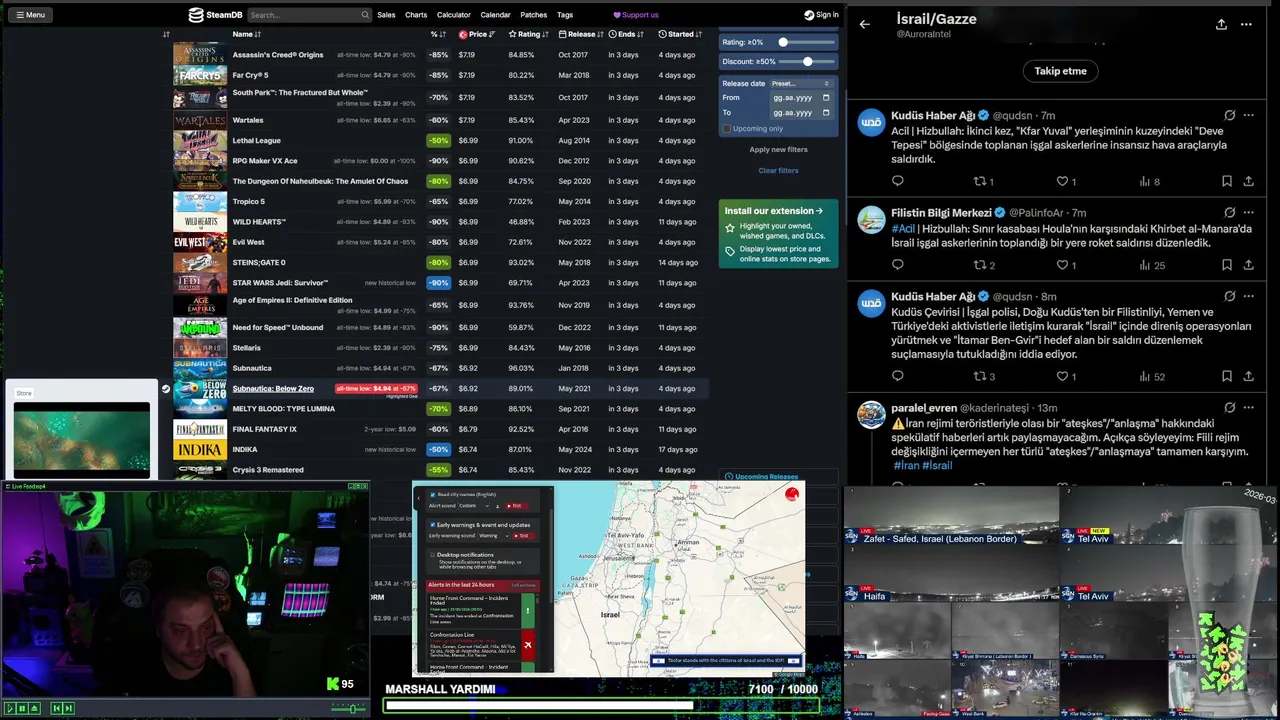This screenshot has width=1280, height=720.
Task: Open the Calendar menu item
Action: [x=495, y=15]
